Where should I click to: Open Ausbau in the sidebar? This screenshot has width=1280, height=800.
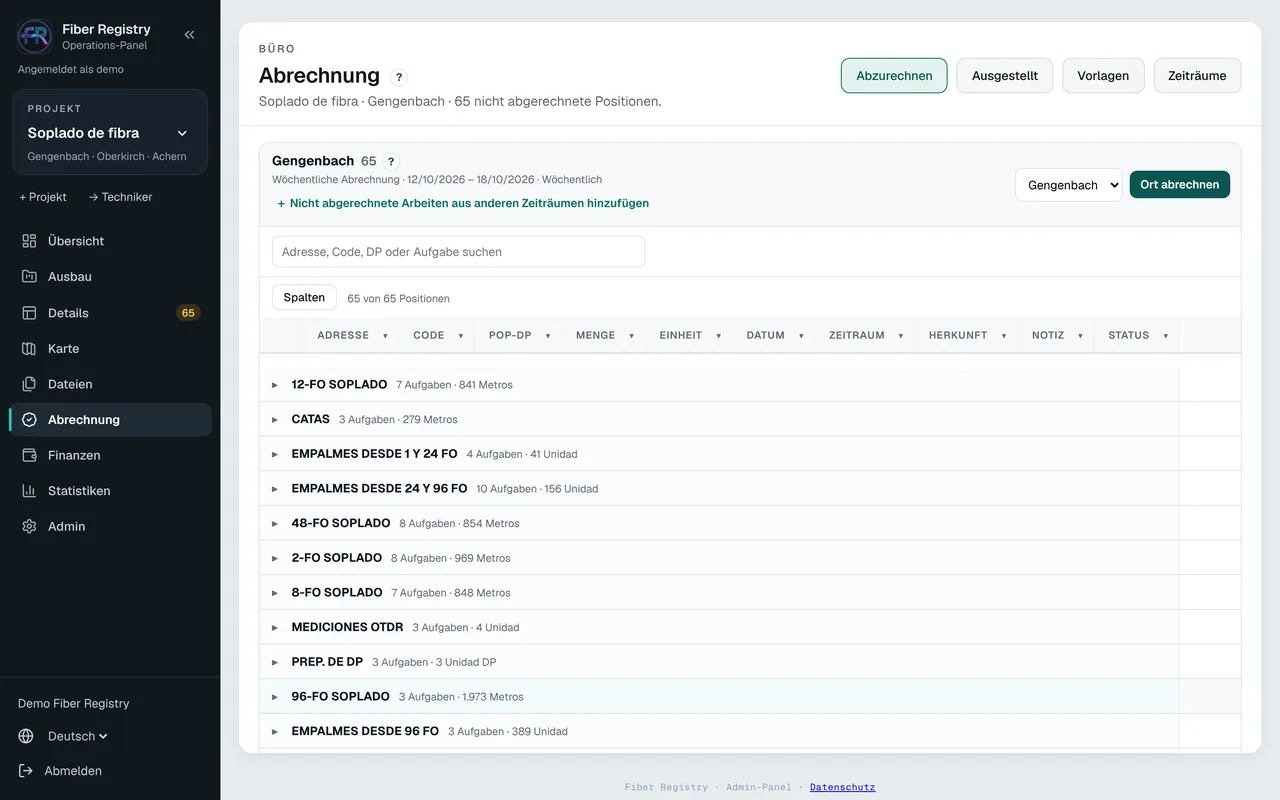coord(110,276)
